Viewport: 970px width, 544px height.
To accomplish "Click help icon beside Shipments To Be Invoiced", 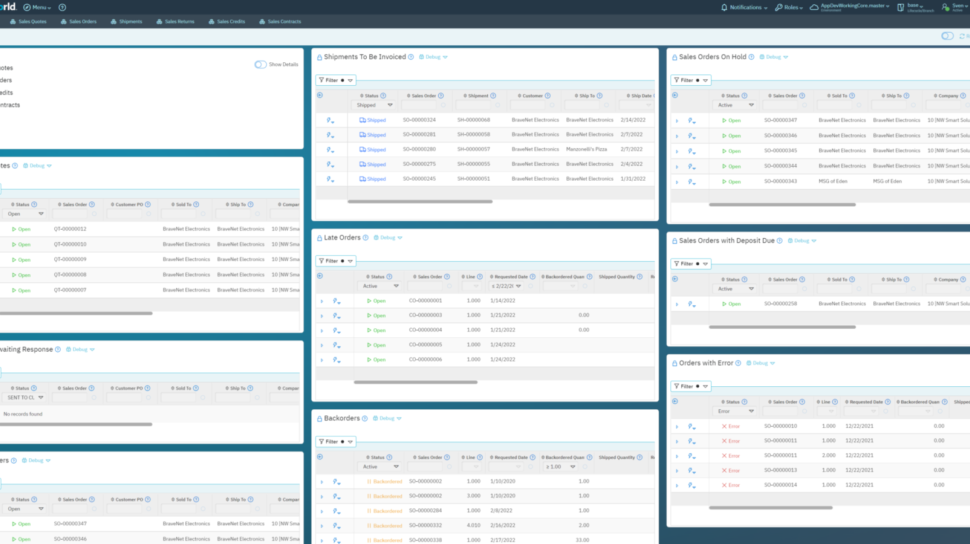I will point(413,57).
